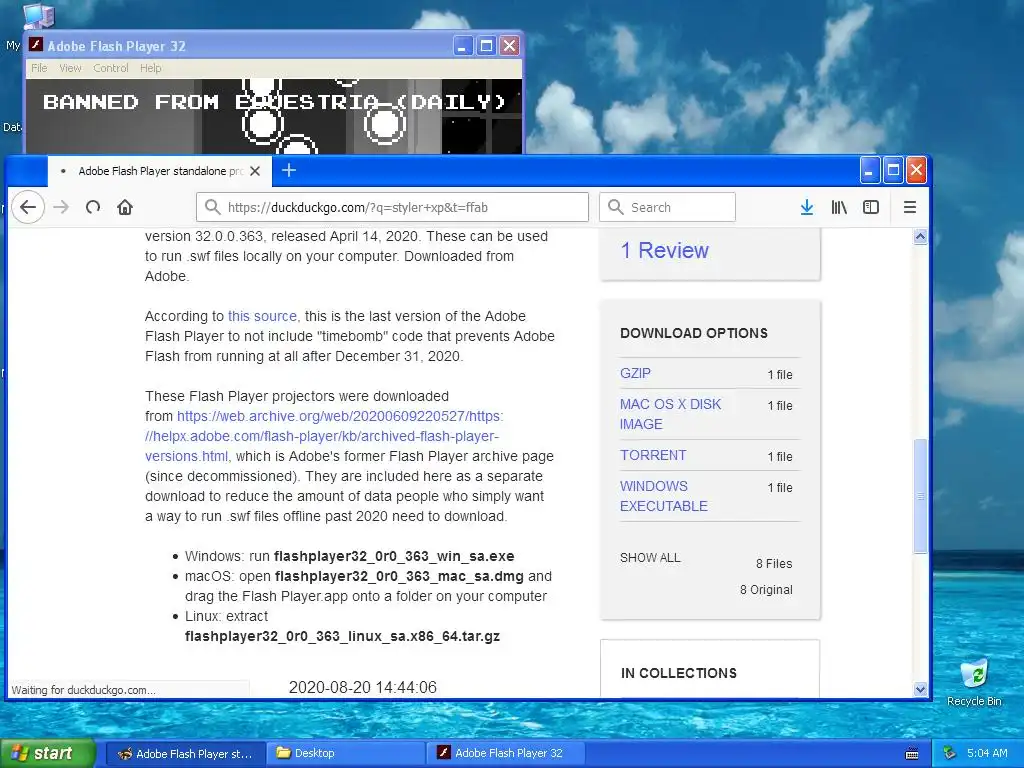Click the magnifier icon in URL bar
This screenshot has height=768, width=1024.
(212, 207)
